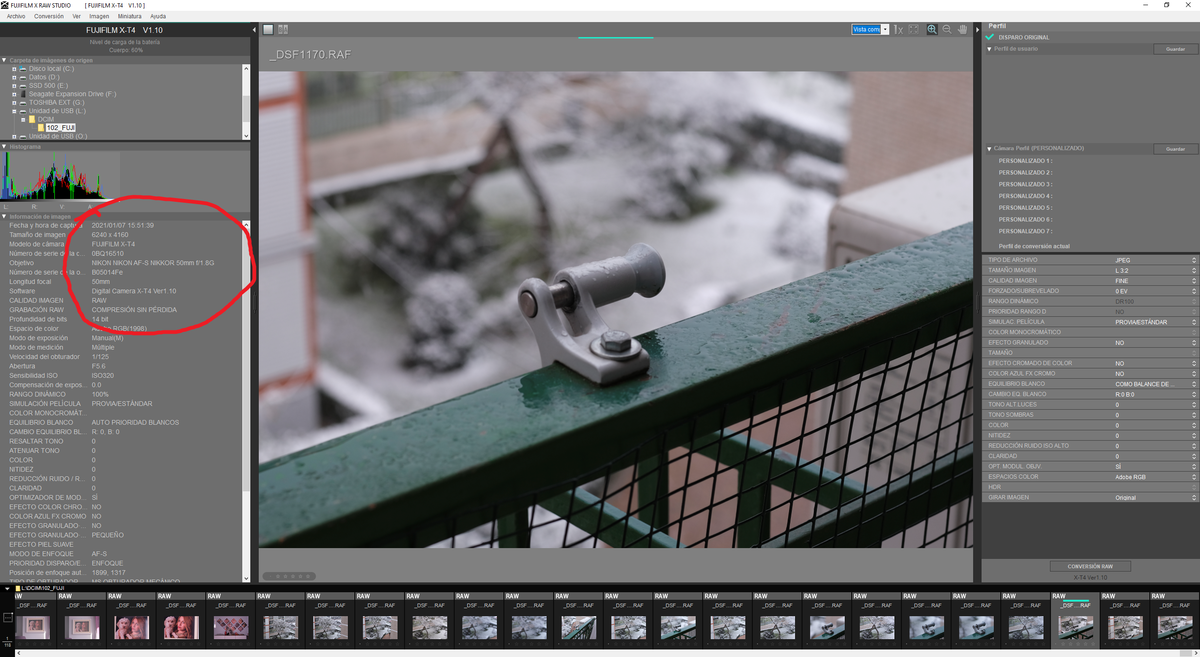1200x657 pixels.
Task: Click the 1x actual size icon
Action: [898, 30]
